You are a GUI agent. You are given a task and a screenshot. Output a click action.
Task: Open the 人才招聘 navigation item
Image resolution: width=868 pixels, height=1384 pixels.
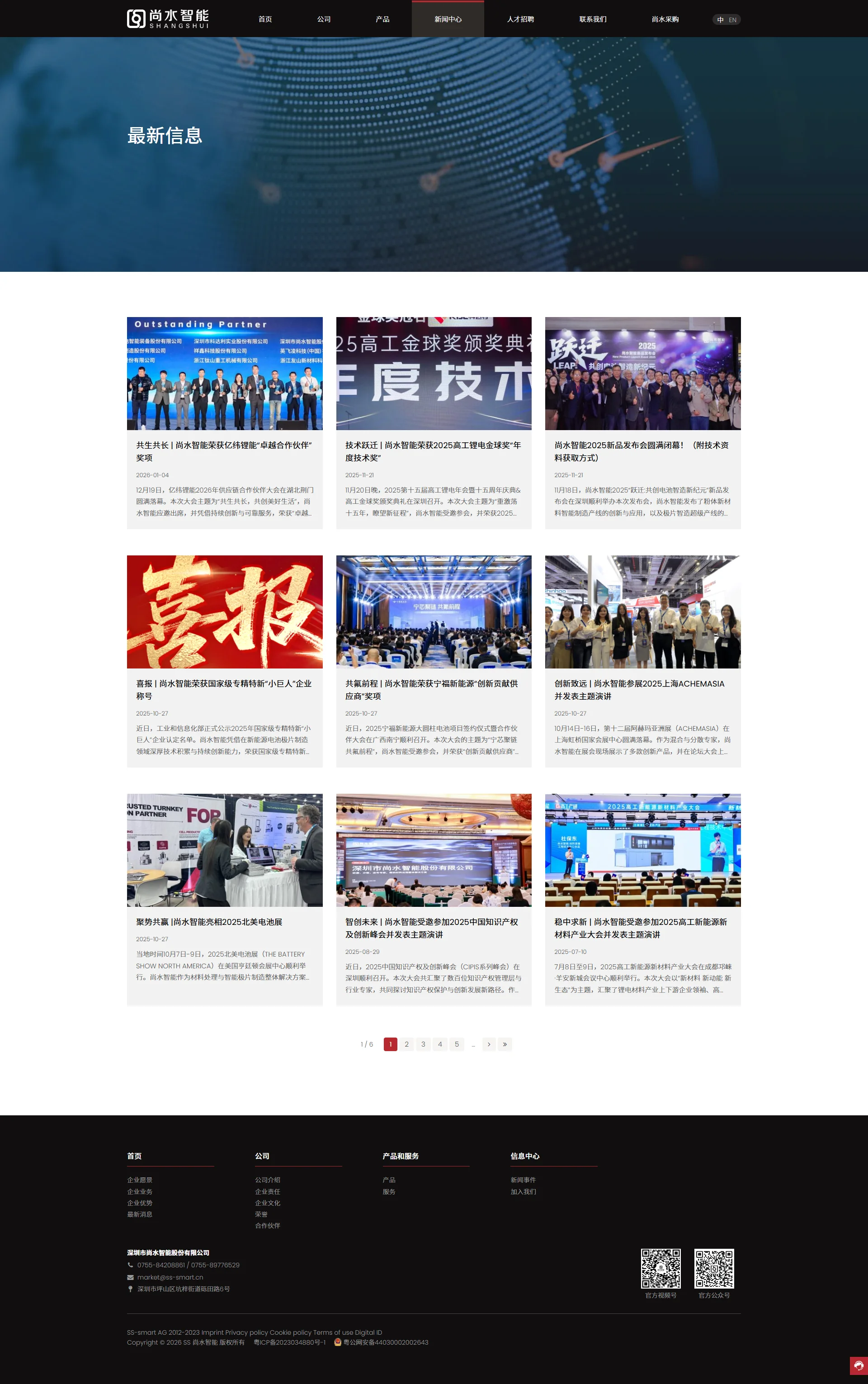(520, 19)
